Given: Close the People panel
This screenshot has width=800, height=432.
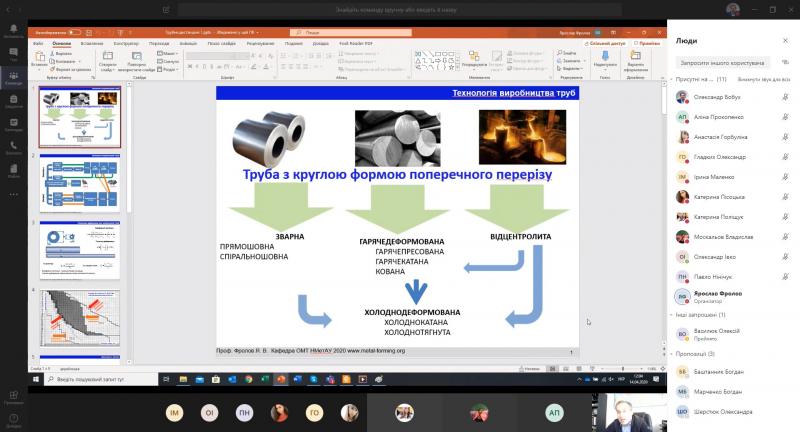Looking at the screenshot, I should pos(786,41).
